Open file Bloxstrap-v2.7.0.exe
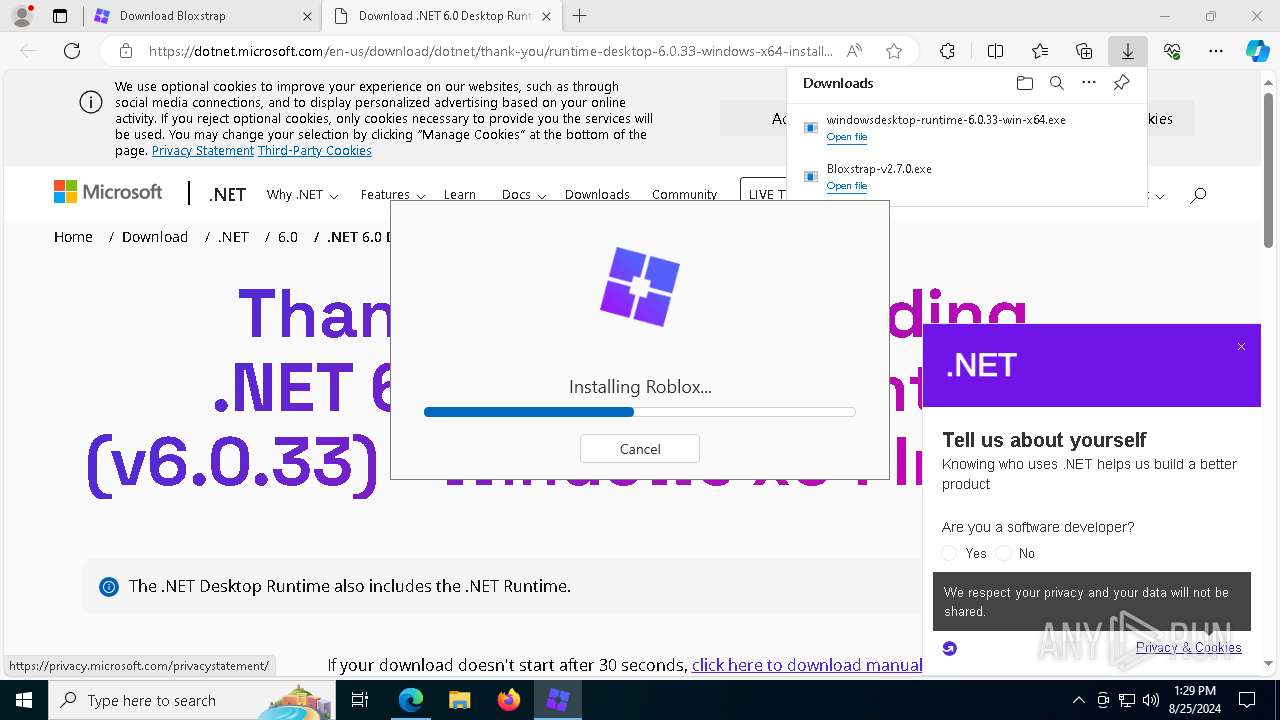Image resolution: width=1280 pixels, height=720 pixels. point(847,186)
